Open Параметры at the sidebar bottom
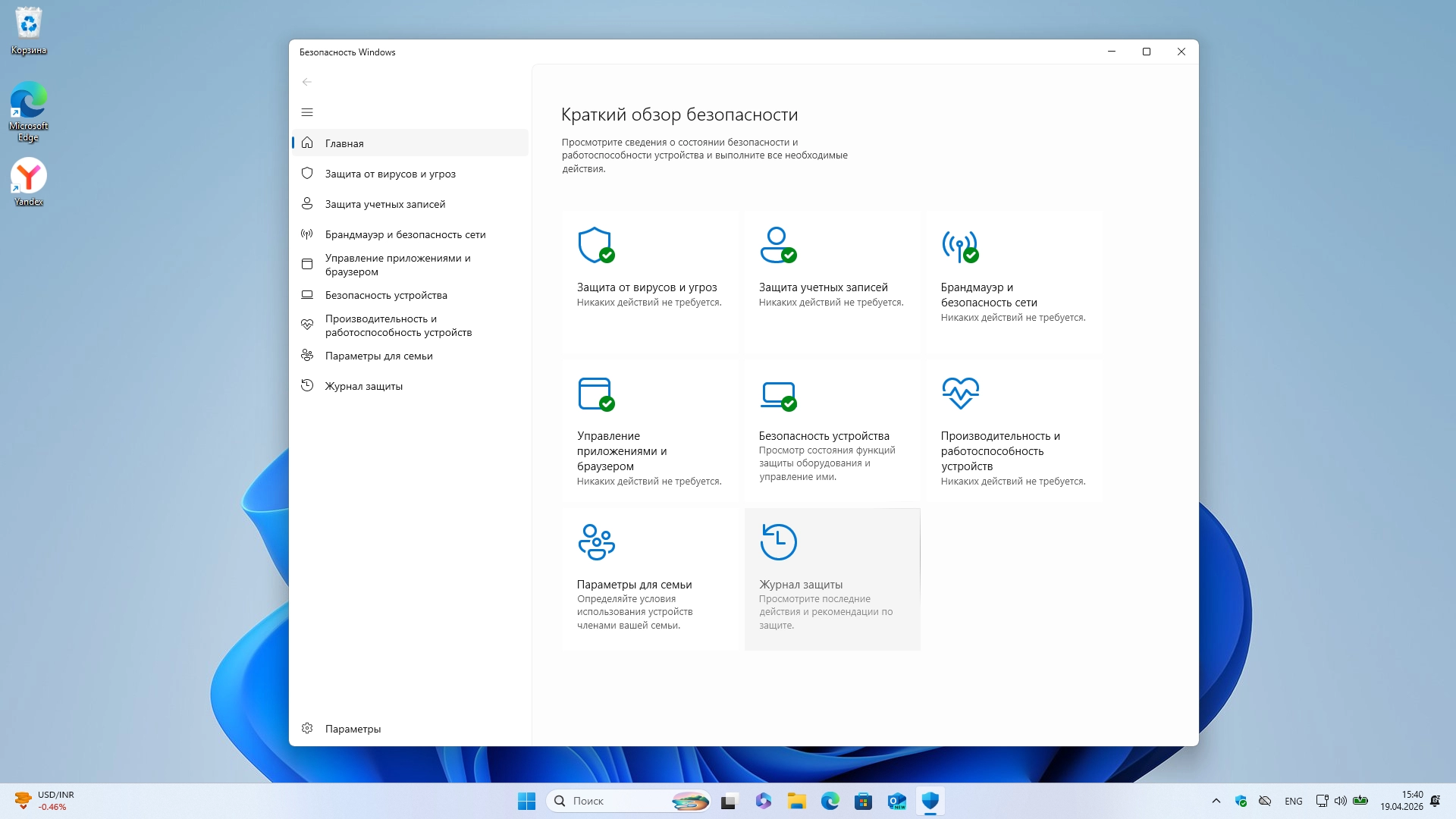This screenshot has height=819, width=1456. tap(353, 729)
